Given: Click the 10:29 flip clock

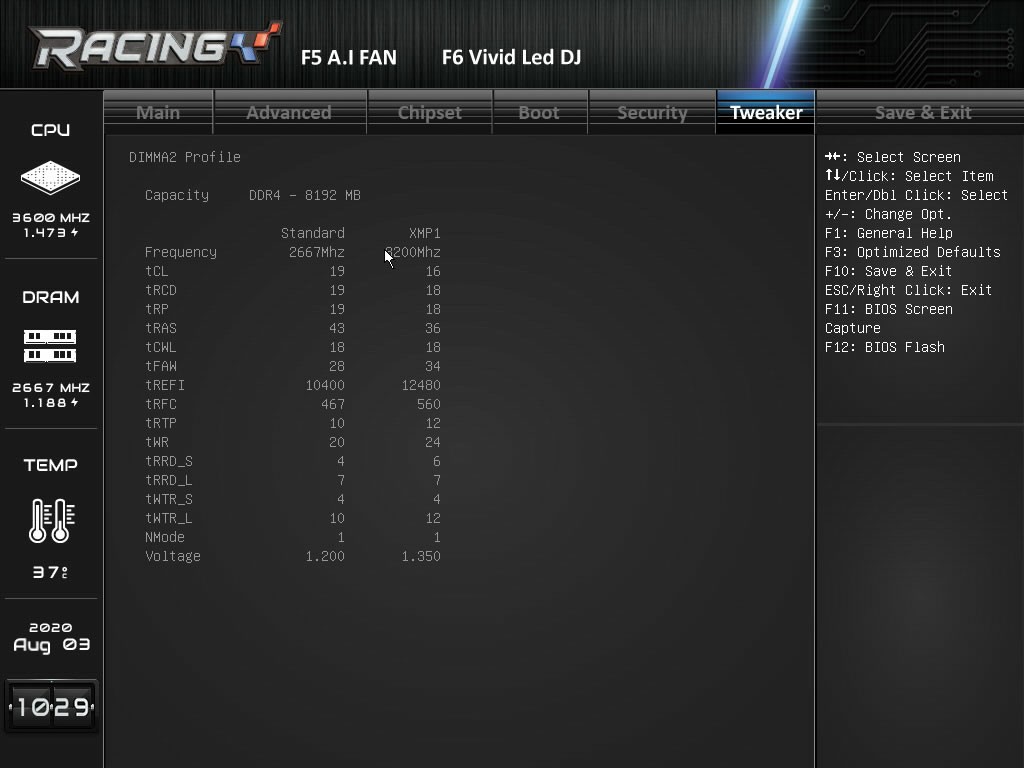Looking at the screenshot, I should click(x=52, y=706).
